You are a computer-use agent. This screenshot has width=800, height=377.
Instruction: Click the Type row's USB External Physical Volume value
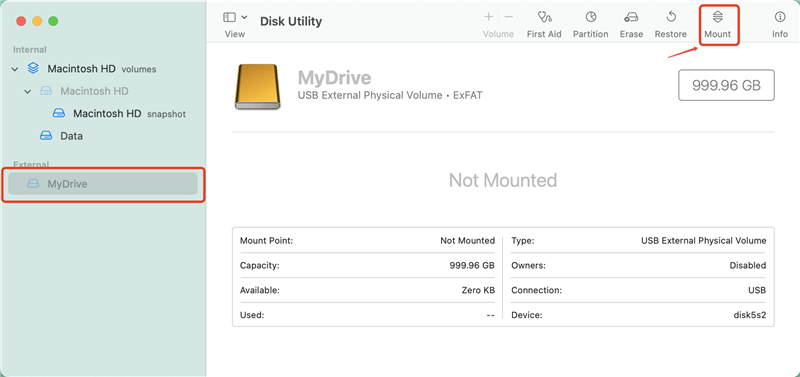(x=704, y=240)
